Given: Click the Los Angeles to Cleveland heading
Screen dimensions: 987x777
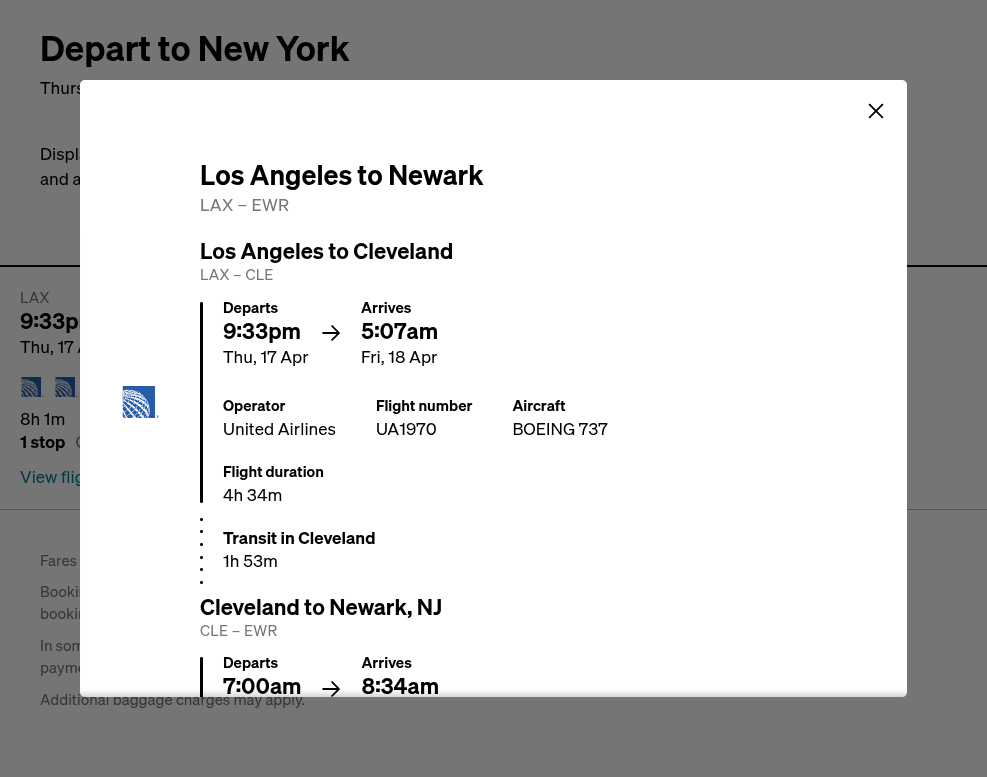Looking at the screenshot, I should (326, 251).
